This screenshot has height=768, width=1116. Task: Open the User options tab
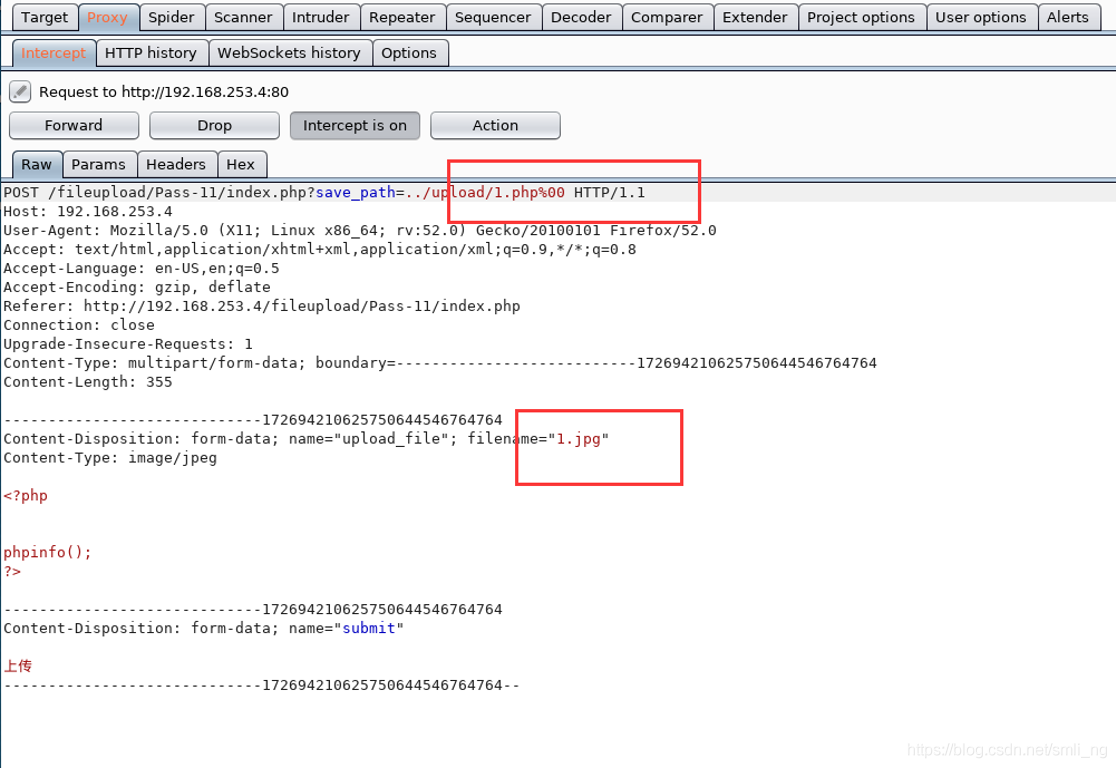[x=981, y=17]
